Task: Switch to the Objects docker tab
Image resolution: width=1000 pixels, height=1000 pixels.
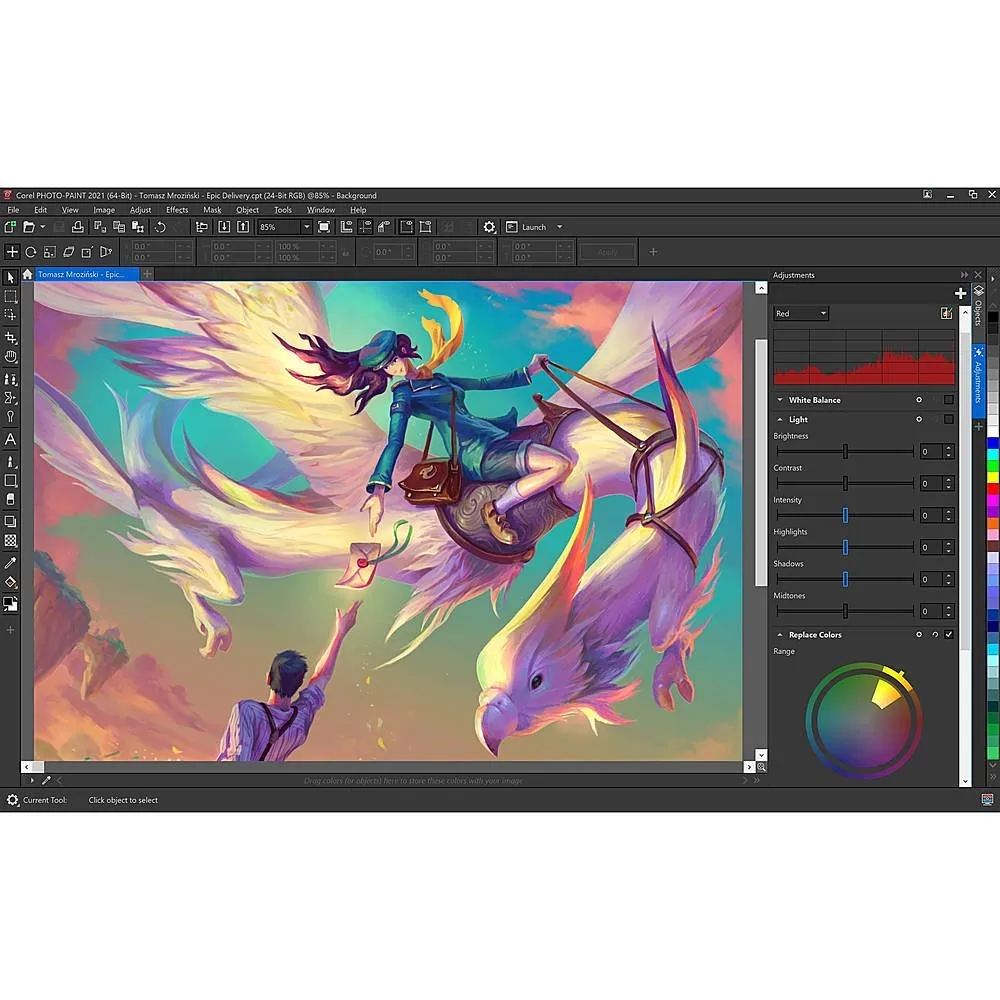Action: point(978,300)
